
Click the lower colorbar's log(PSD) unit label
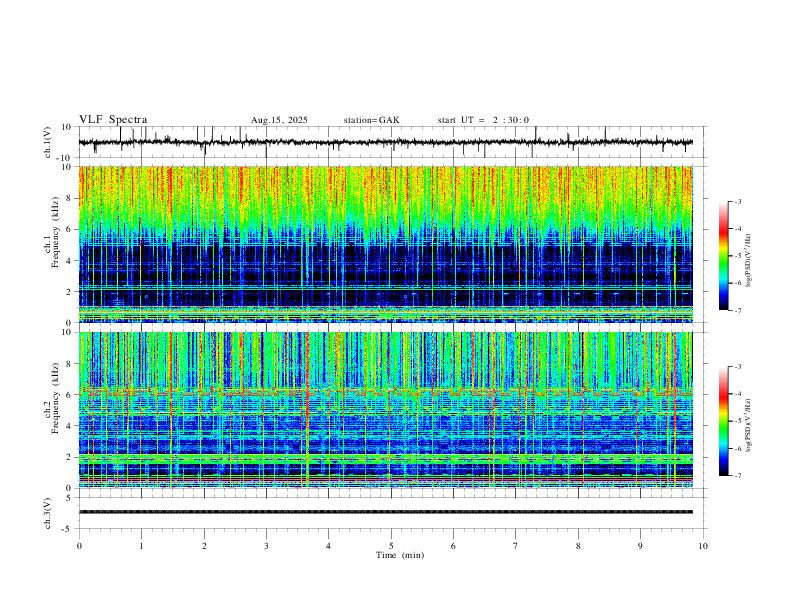point(749,425)
